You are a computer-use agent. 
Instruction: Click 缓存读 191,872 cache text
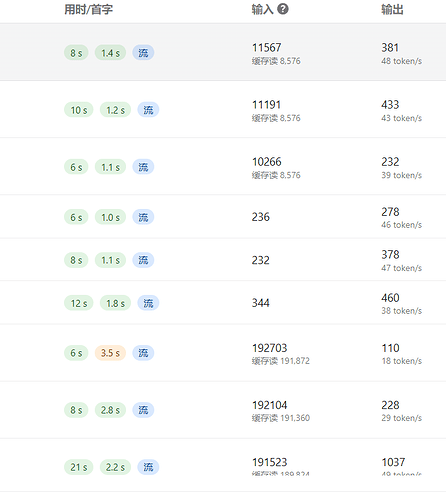coord(281,361)
